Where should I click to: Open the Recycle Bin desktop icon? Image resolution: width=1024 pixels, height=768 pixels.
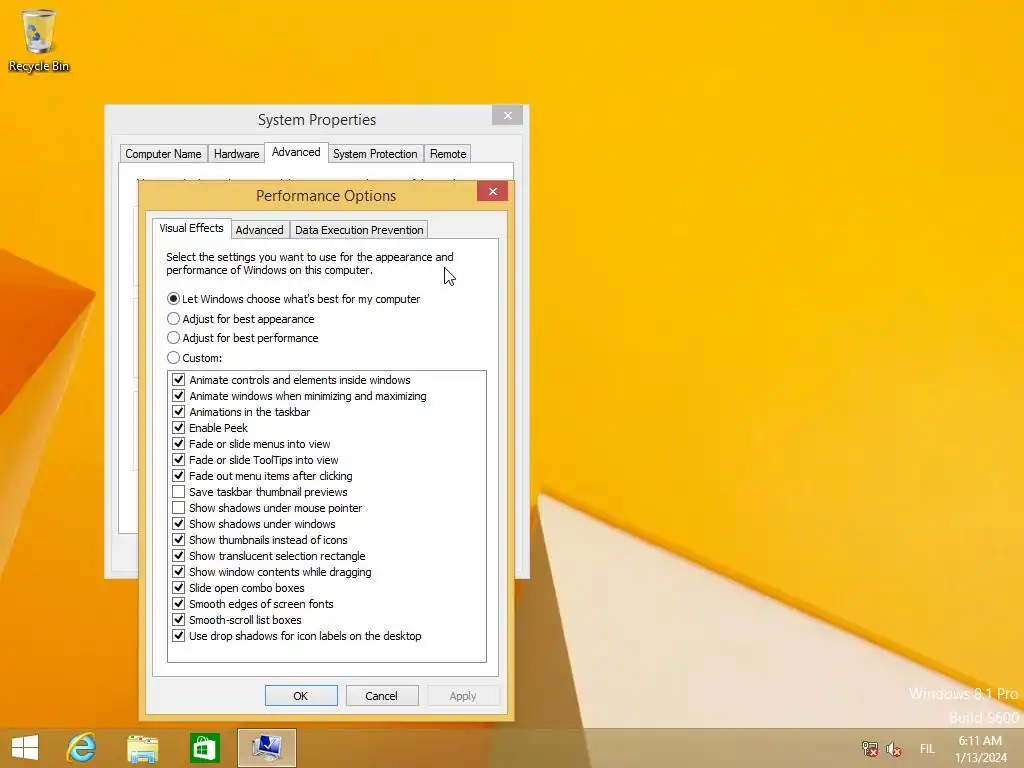click(x=39, y=40)
